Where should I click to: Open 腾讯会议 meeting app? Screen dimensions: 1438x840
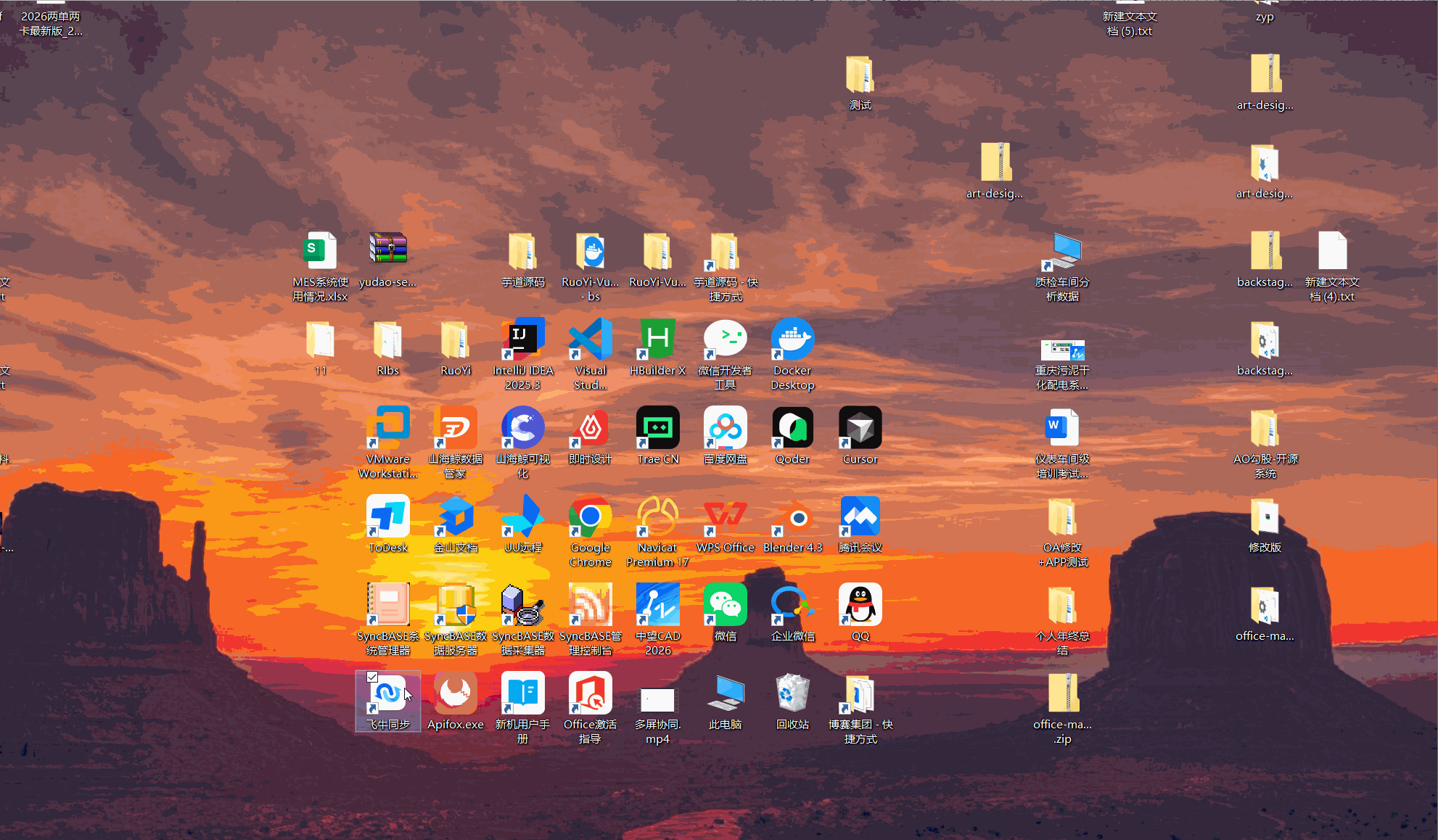point(859,516)
